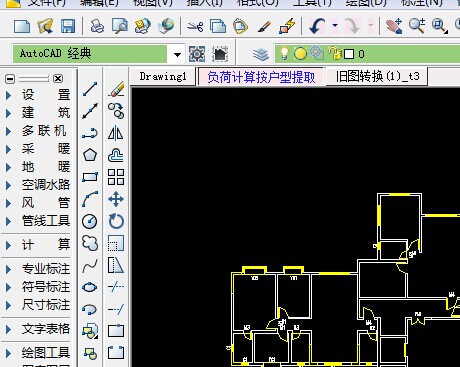Select the Move modify tool
The height and width of the screenshot is (367, 460).
[116, 199]
